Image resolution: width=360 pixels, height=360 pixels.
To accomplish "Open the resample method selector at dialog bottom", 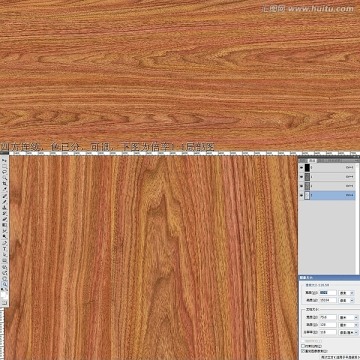I will pos(340,357).
